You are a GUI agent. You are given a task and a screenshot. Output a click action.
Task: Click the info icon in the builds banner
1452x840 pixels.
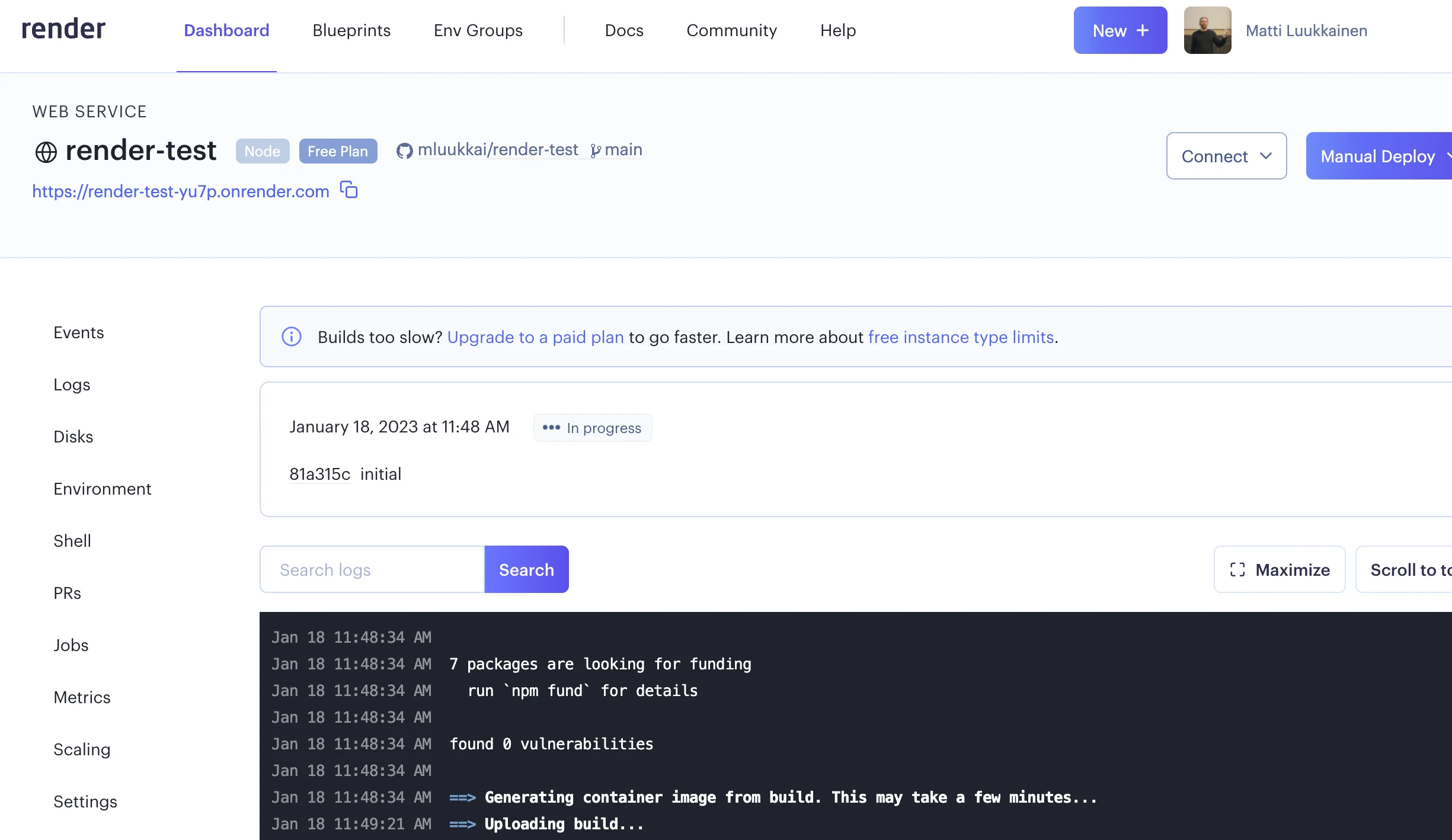click(x=291, y=336)
